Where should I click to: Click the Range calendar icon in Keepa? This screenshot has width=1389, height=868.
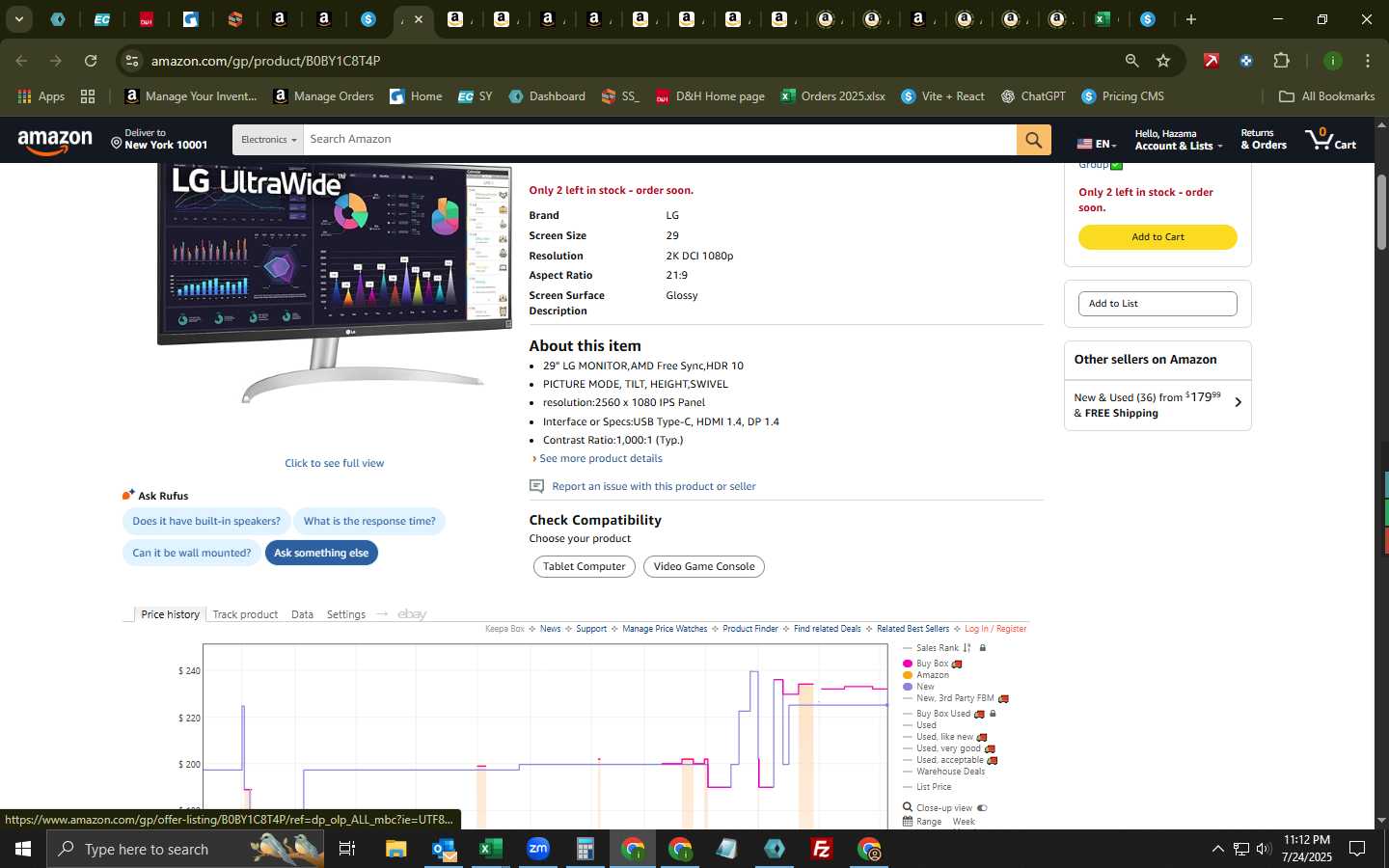907,822
